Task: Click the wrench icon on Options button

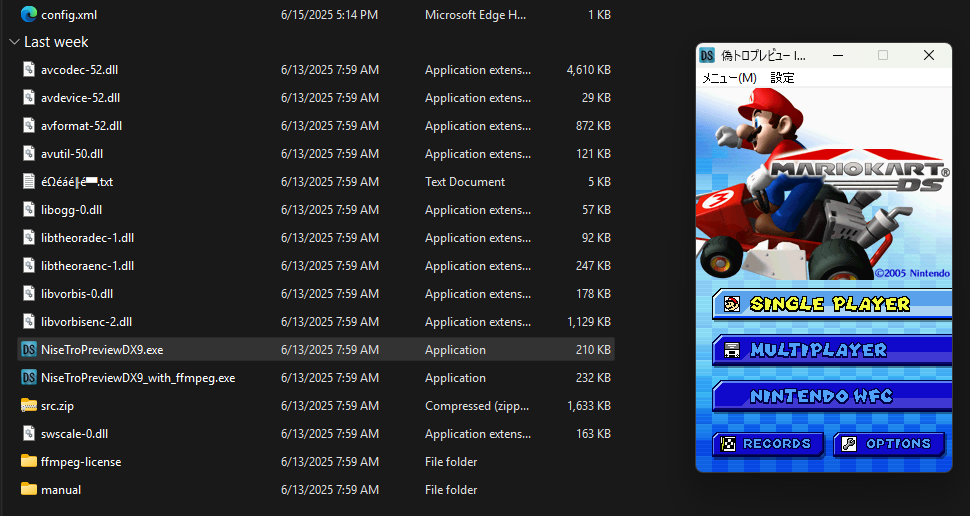Action: pyautogui.click(x=849, y=444)
